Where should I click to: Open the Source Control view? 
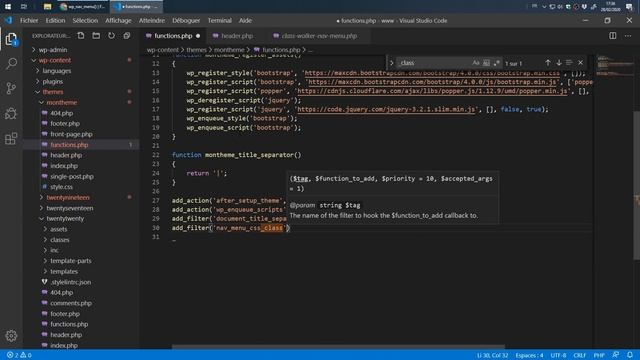point(11,88)
